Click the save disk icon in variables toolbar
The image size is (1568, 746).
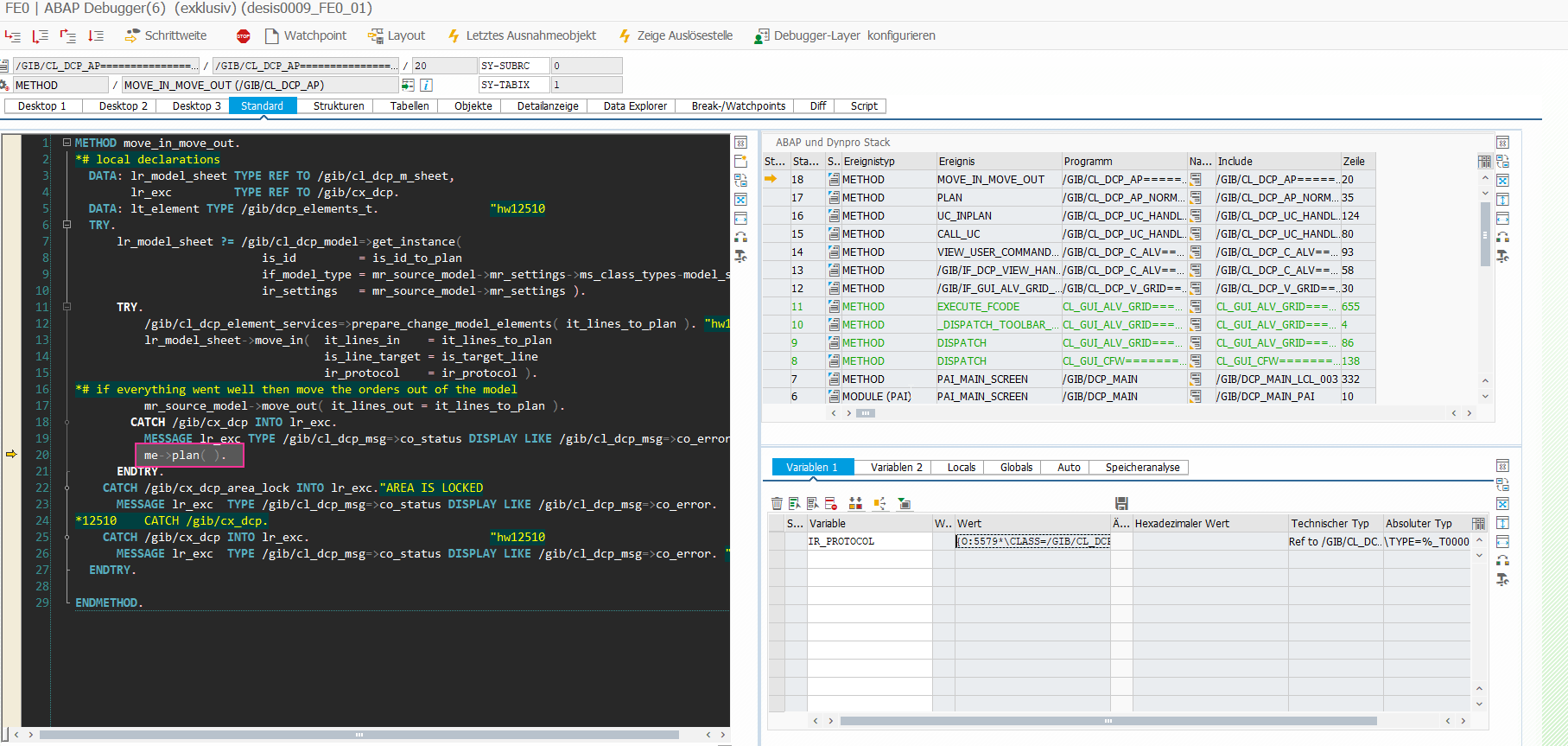coord(1121,503)
